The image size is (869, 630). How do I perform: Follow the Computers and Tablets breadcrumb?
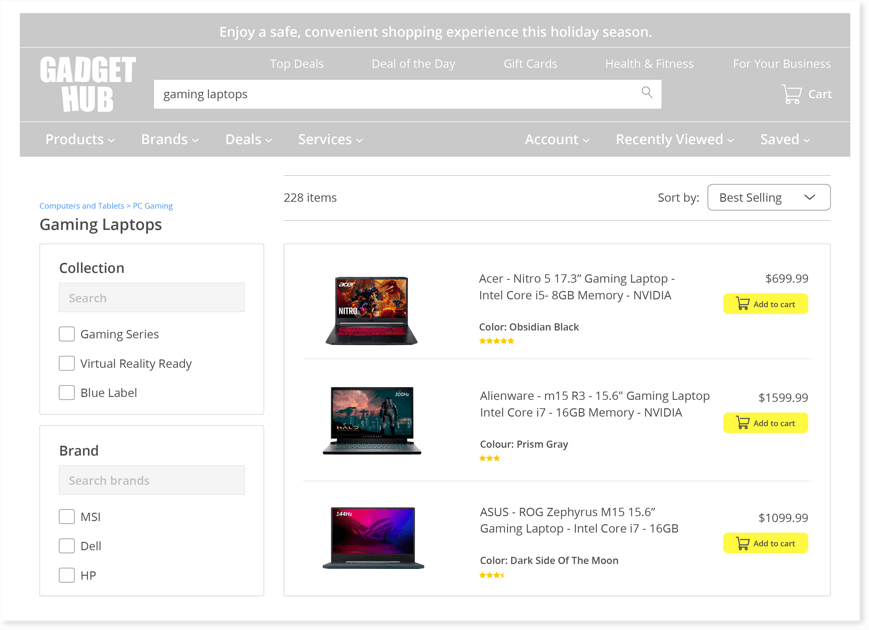[x=81, y=206]
